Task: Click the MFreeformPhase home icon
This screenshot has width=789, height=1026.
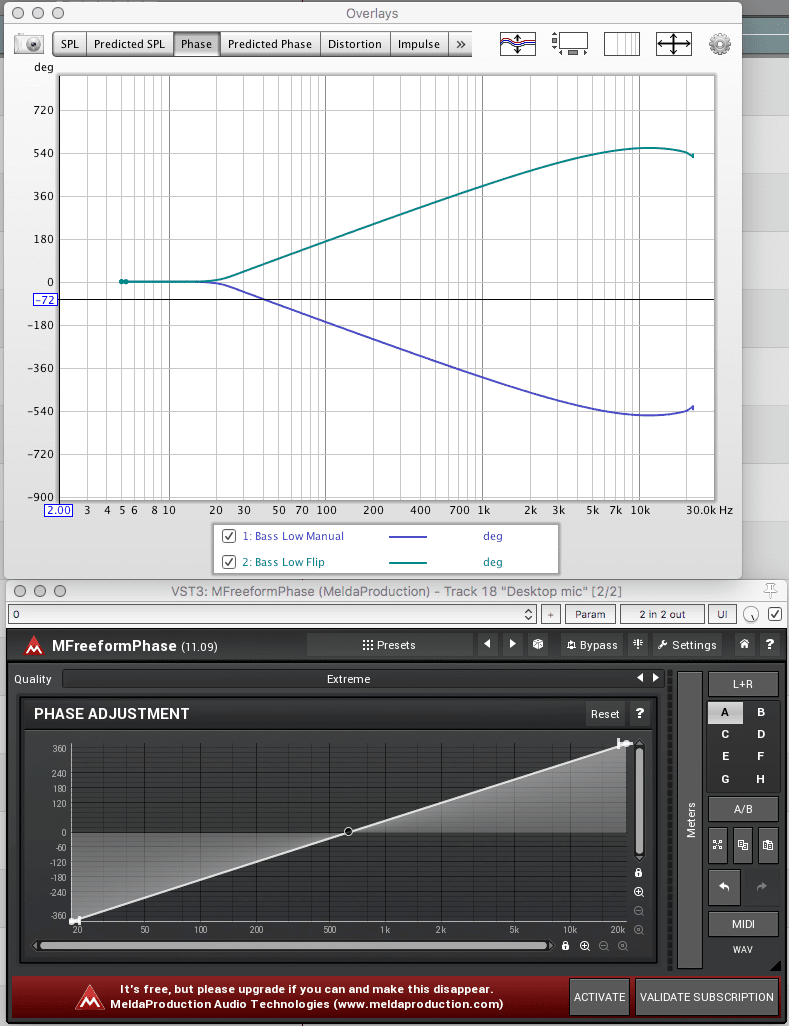Action: tap(744, 645)
